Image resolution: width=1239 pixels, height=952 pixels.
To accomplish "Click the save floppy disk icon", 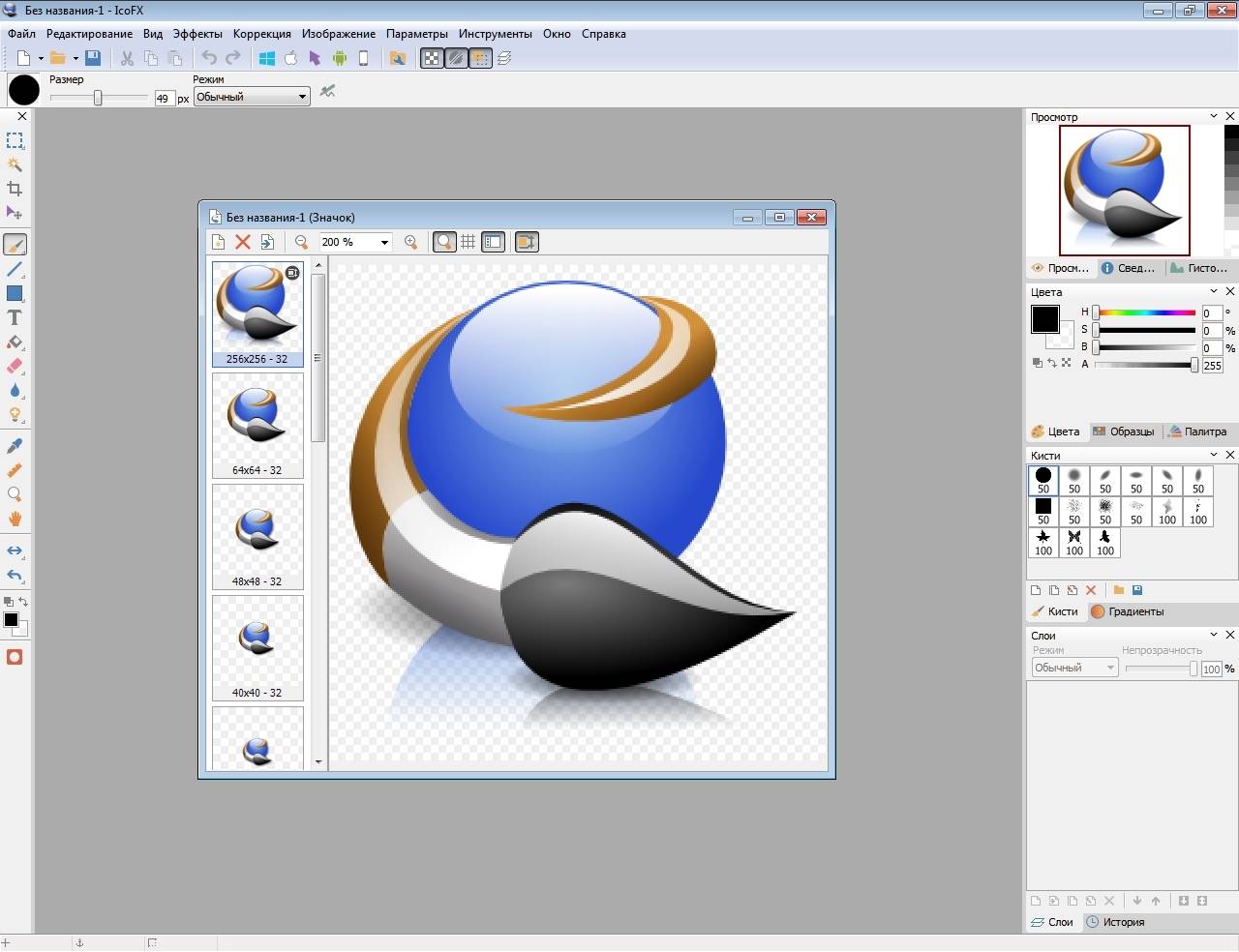I will coord(93,58).
